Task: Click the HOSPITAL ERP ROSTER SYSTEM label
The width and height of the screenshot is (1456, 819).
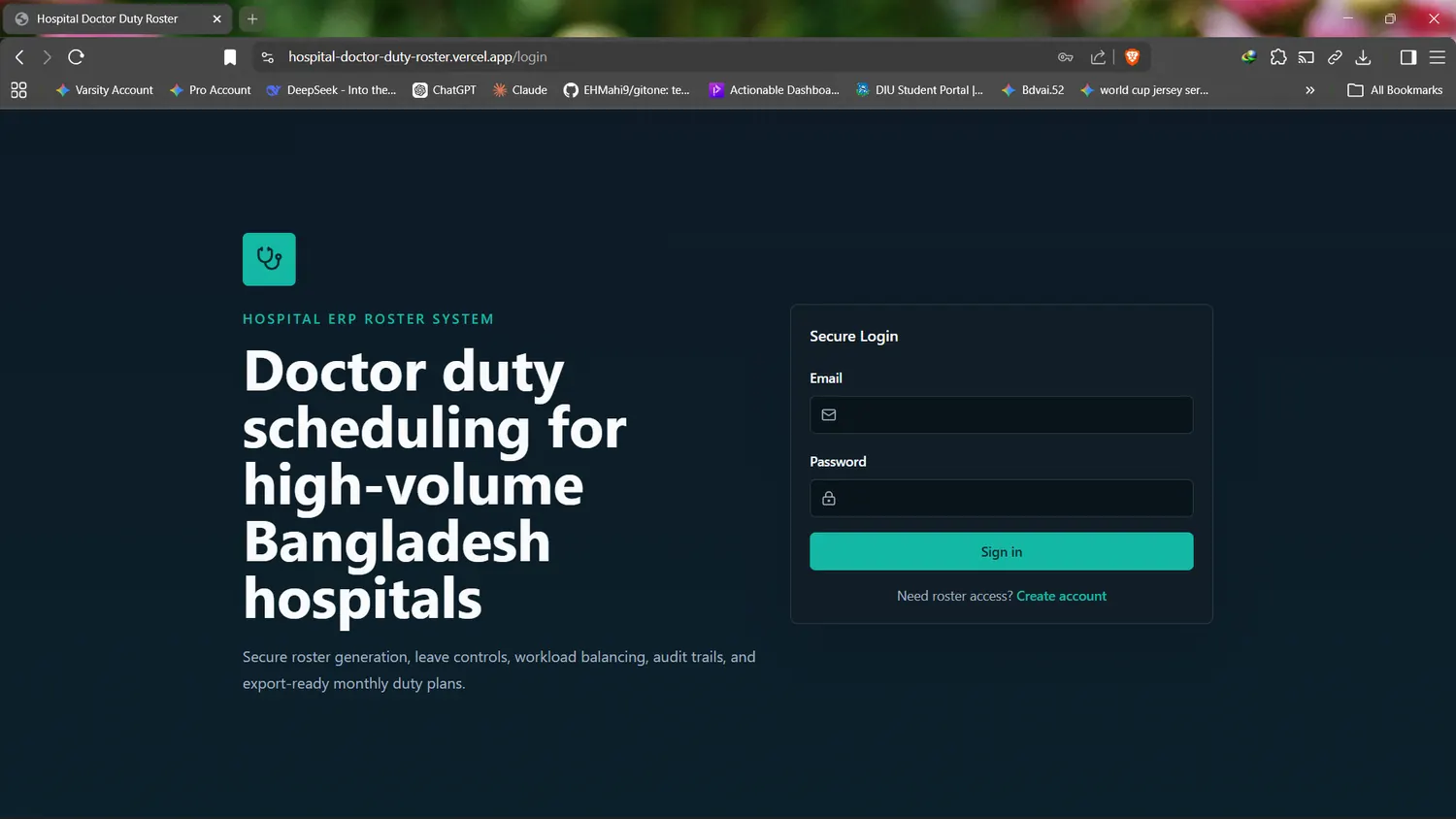Action: tap(368, 318)
